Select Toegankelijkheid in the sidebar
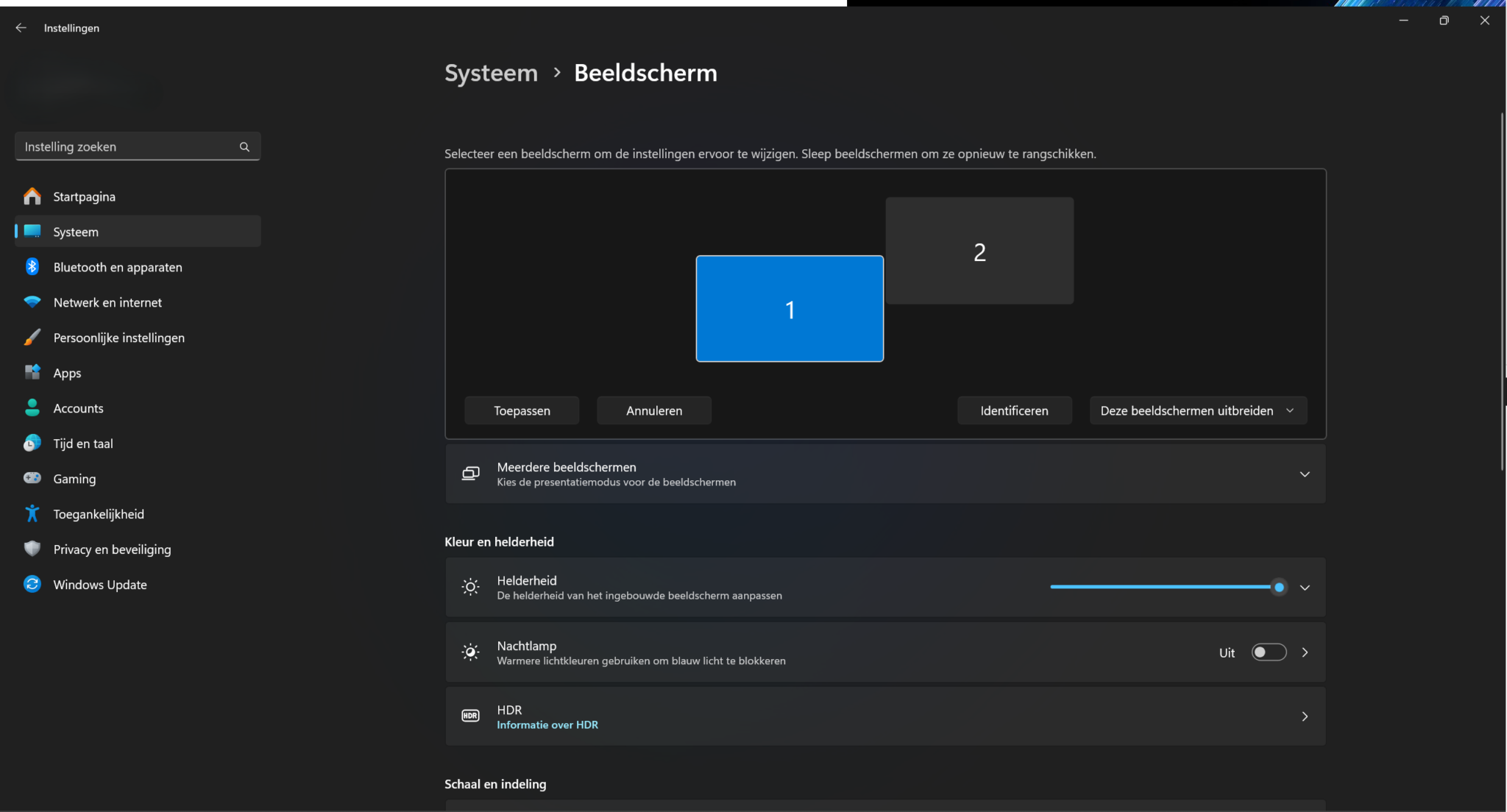 tap(98, 513)
